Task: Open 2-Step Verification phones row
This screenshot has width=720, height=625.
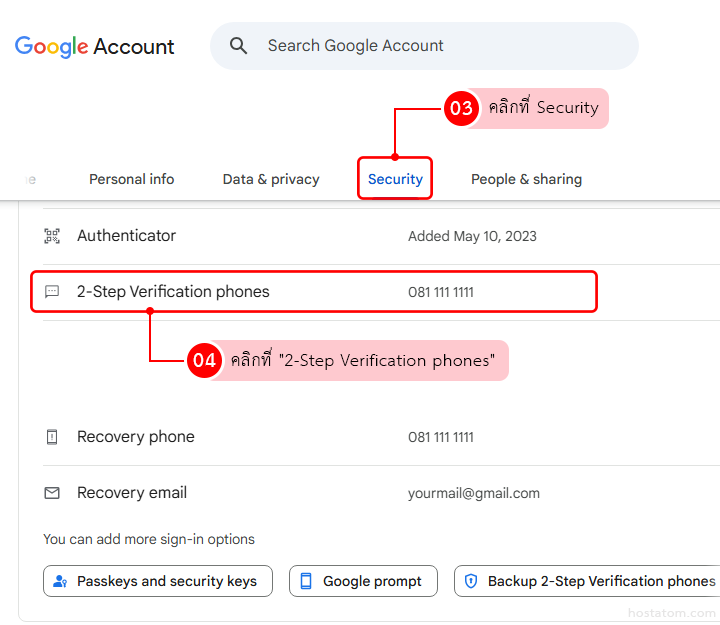Action: (300, 292)
